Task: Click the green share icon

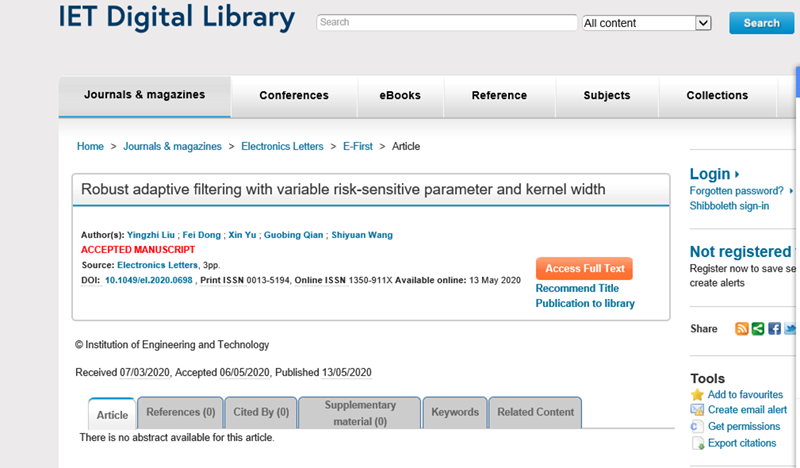Action: click(758, 329)
